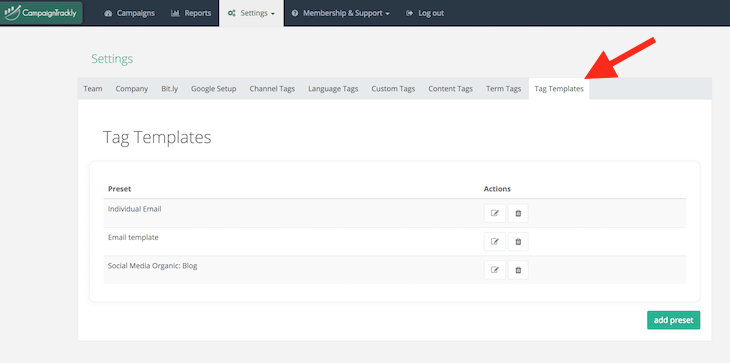Delete the Email template preset

point(518,242)
